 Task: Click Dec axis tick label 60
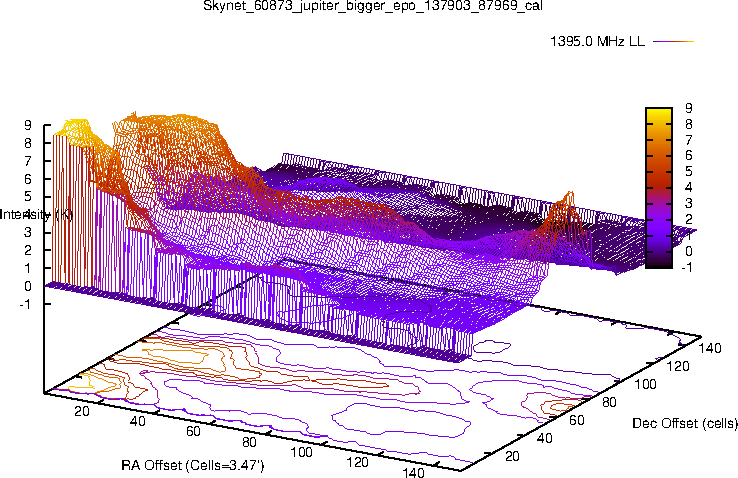pos(577,420)
